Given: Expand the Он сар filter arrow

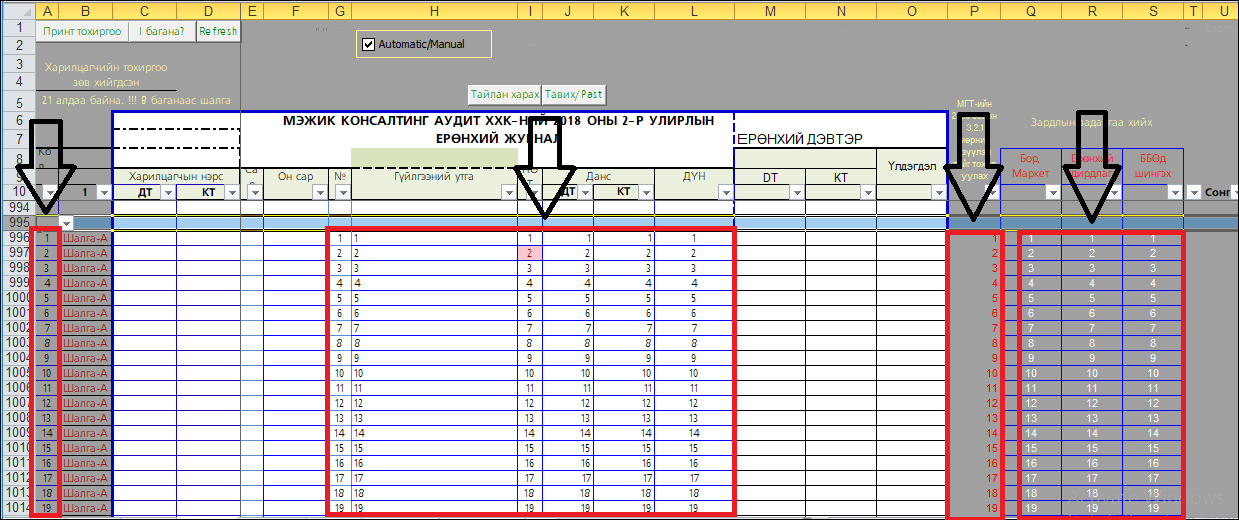Looking at the screenshot, I should pos(320,192).
